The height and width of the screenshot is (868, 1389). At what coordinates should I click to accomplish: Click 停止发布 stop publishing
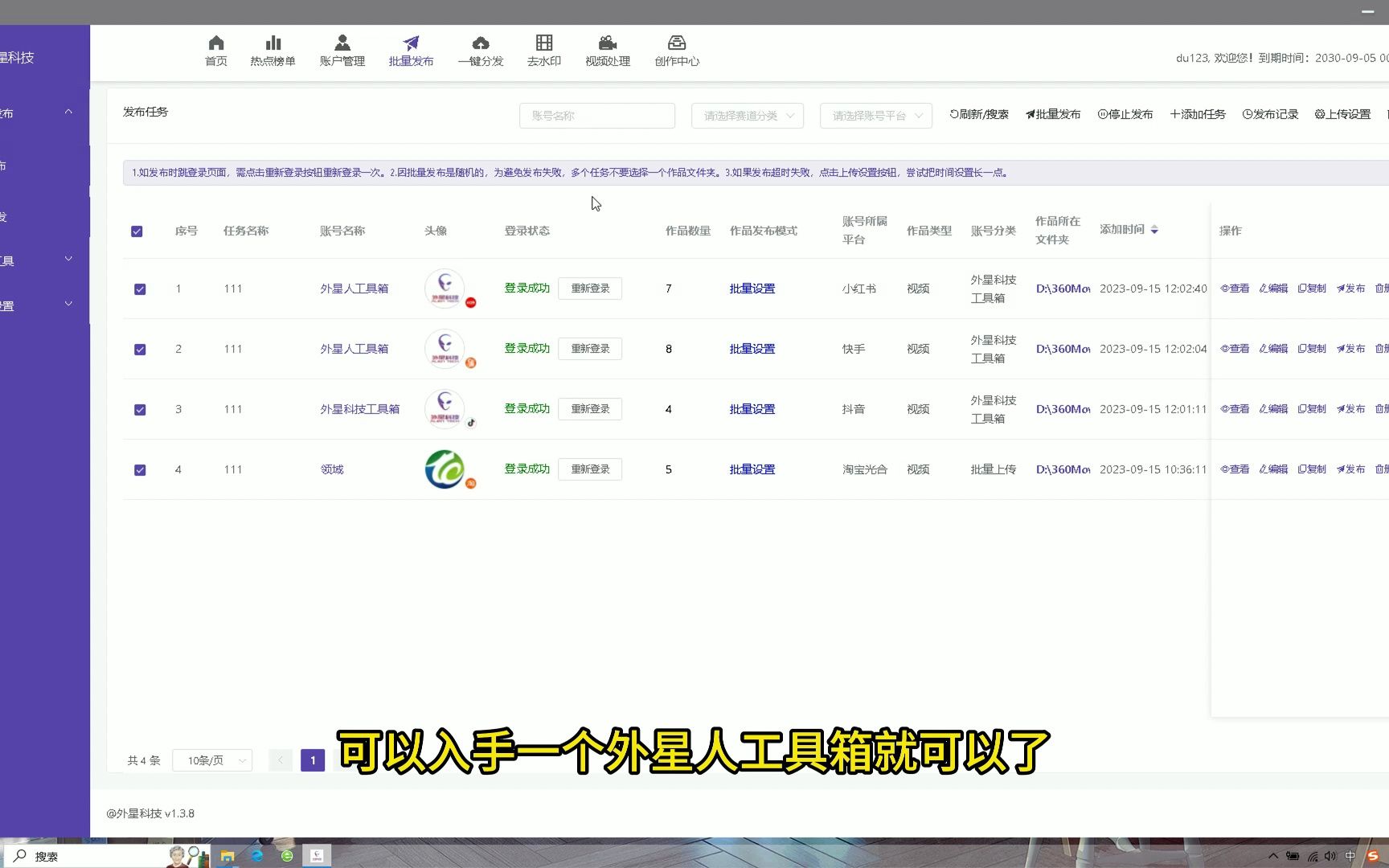coord(1125,114)
